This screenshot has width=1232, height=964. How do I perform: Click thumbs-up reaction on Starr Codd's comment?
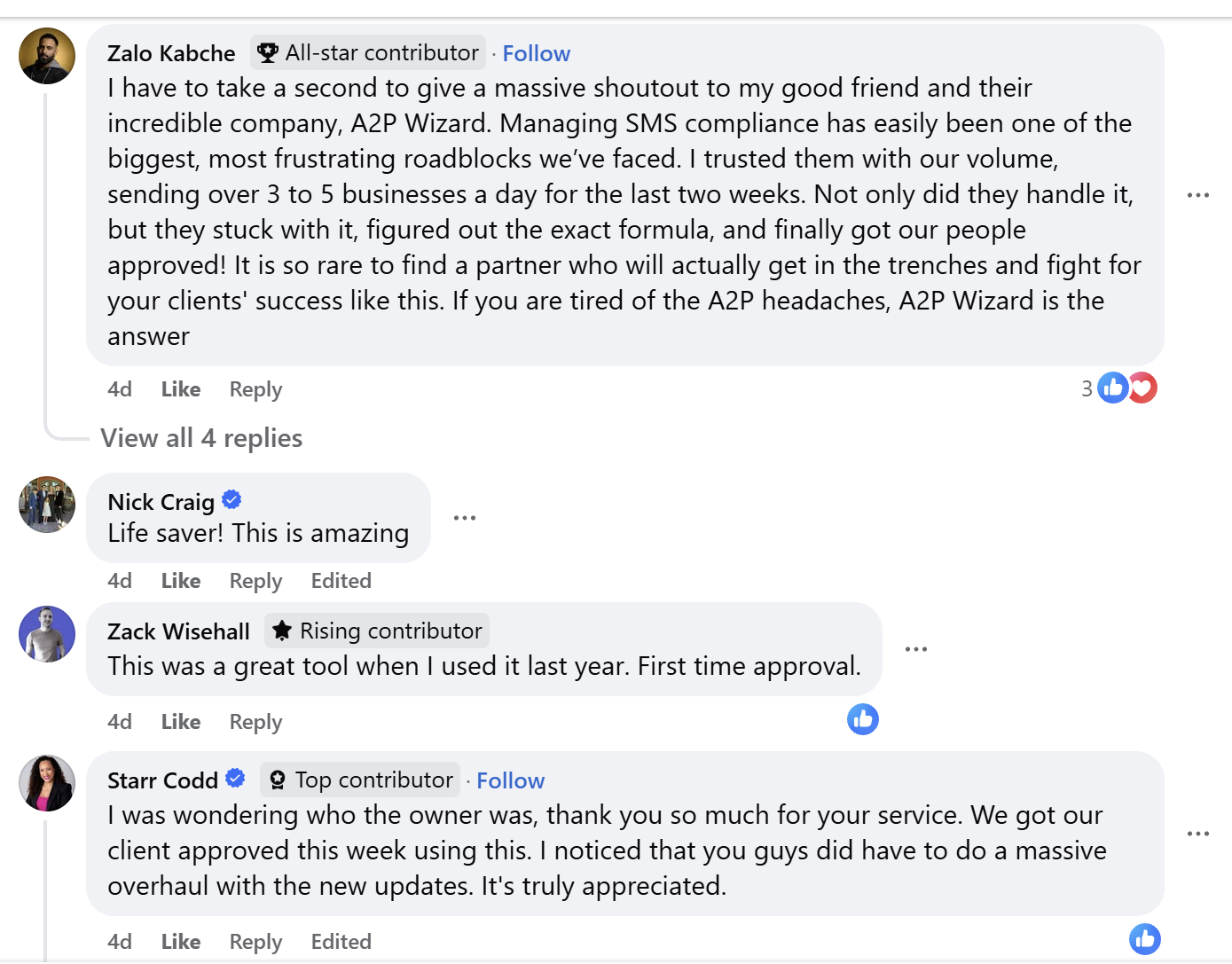pos(1144,939)
